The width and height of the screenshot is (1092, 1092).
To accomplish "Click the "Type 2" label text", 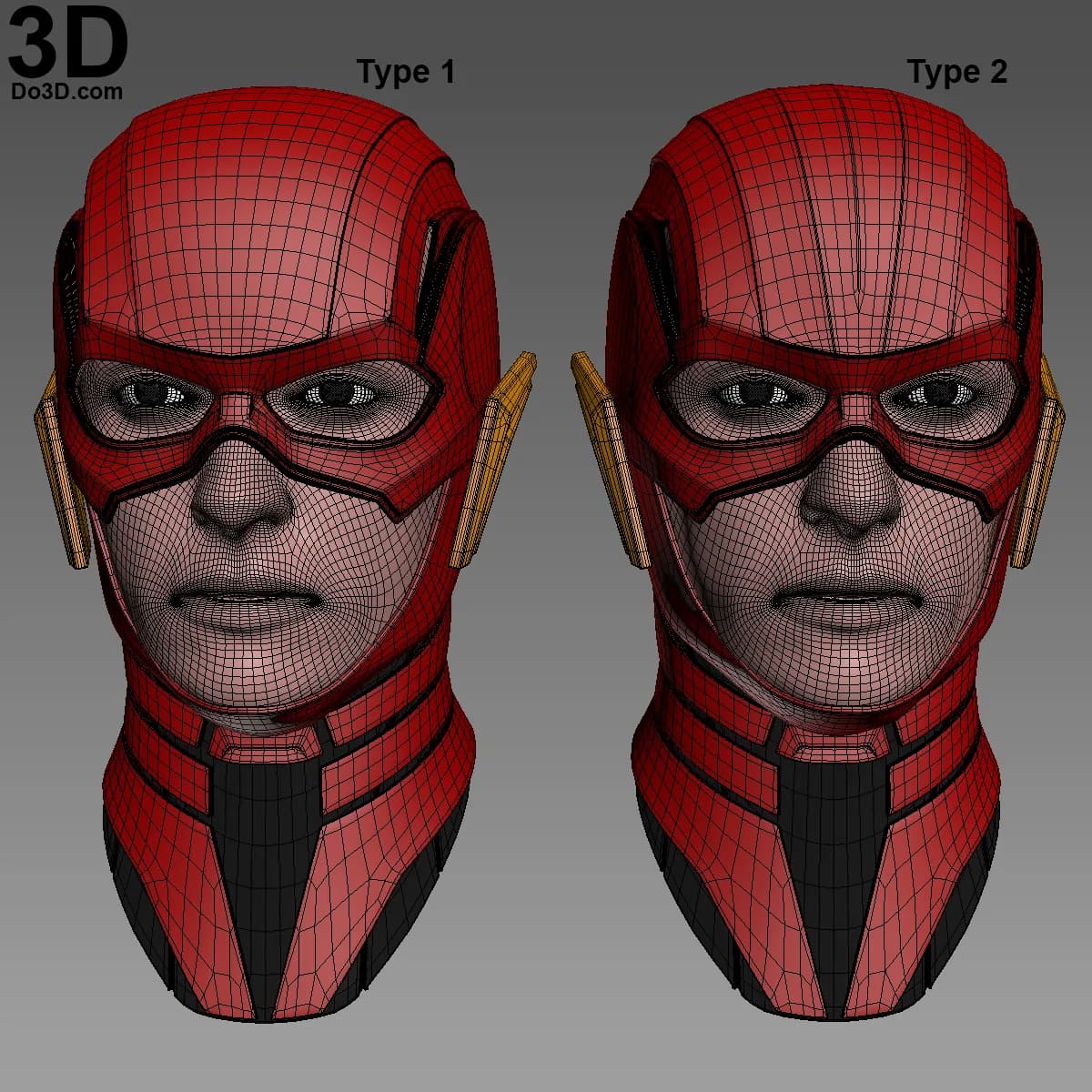I will coord(957,72).
